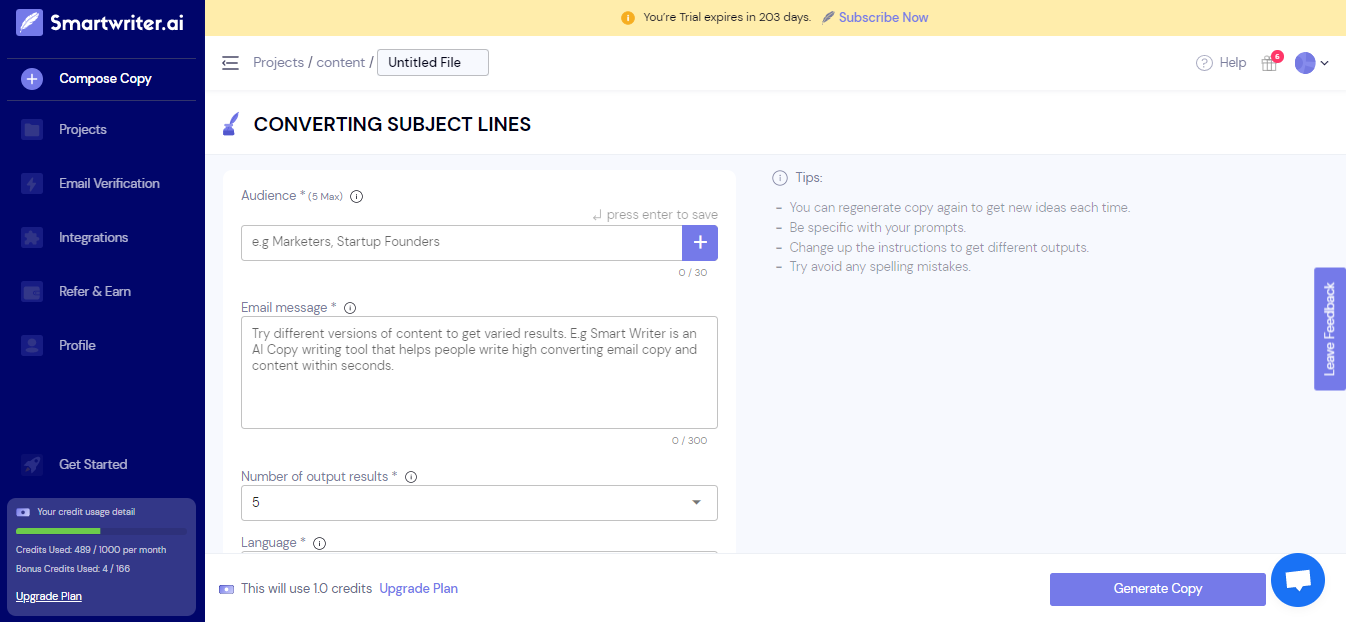The width and height of the screenshot is (1346, 622).
Task: Go to Email Verification in sidebar
Action: [108, 183]
